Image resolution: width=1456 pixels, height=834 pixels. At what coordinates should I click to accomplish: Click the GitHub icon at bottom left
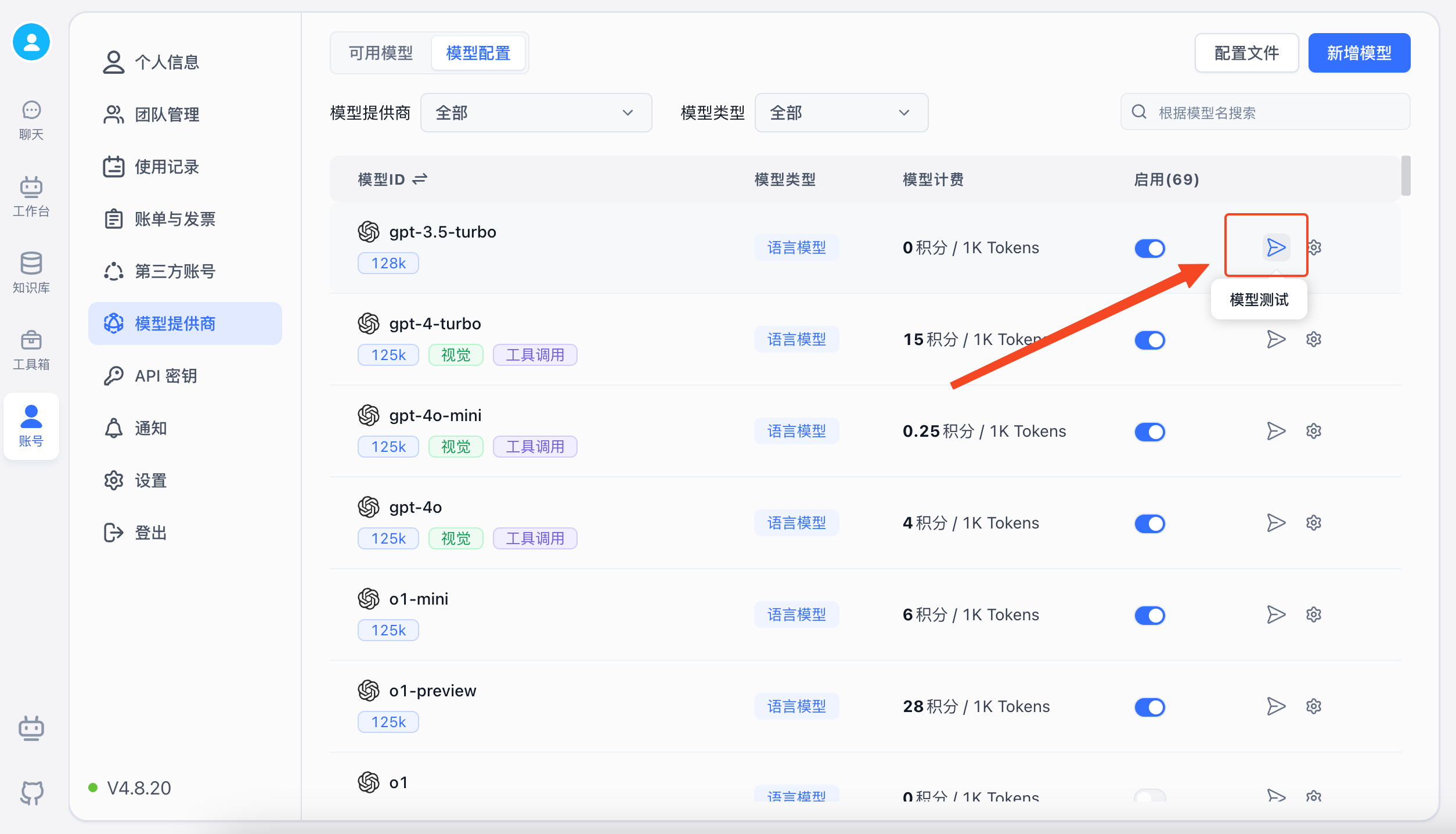pyautogui.click(x=31, y=792)
